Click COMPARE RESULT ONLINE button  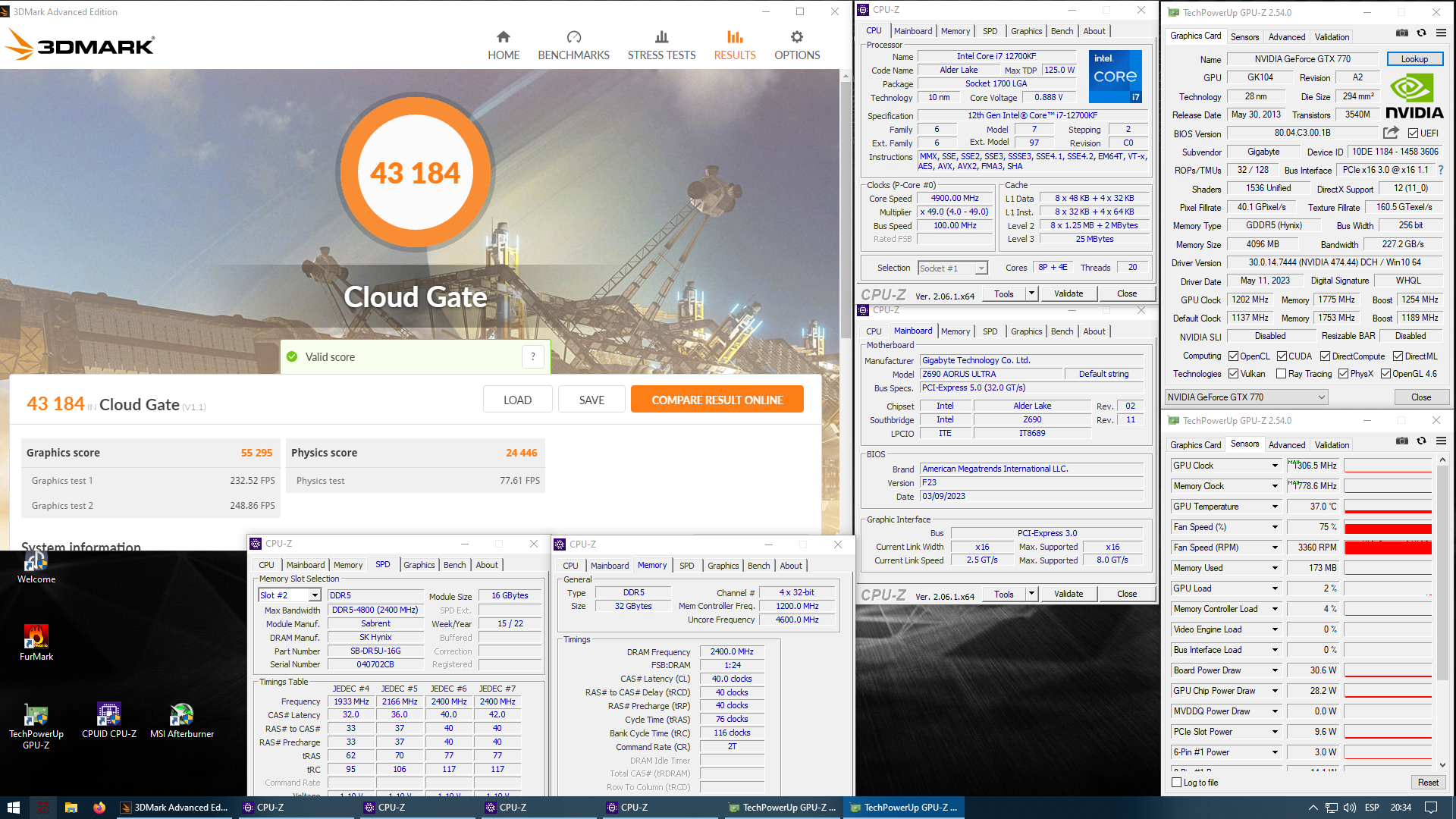tap(717, 400)
